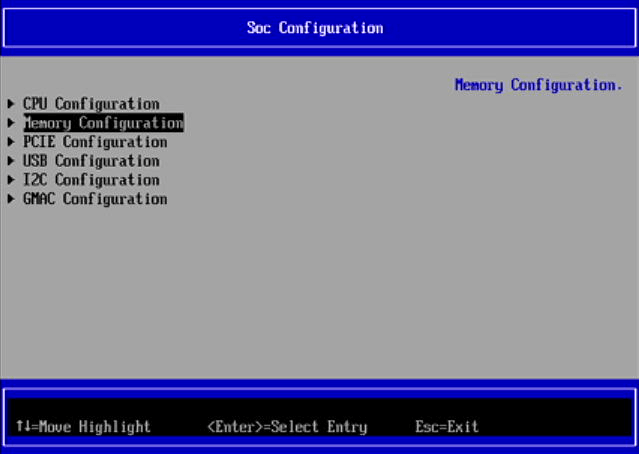
Task: Open the CPU Configuration submenu
Action: [91, 104]
